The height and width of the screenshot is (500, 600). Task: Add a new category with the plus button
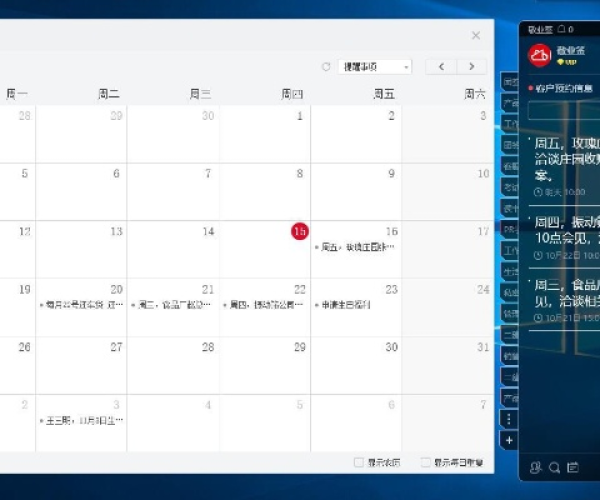(x=509, y=440)
